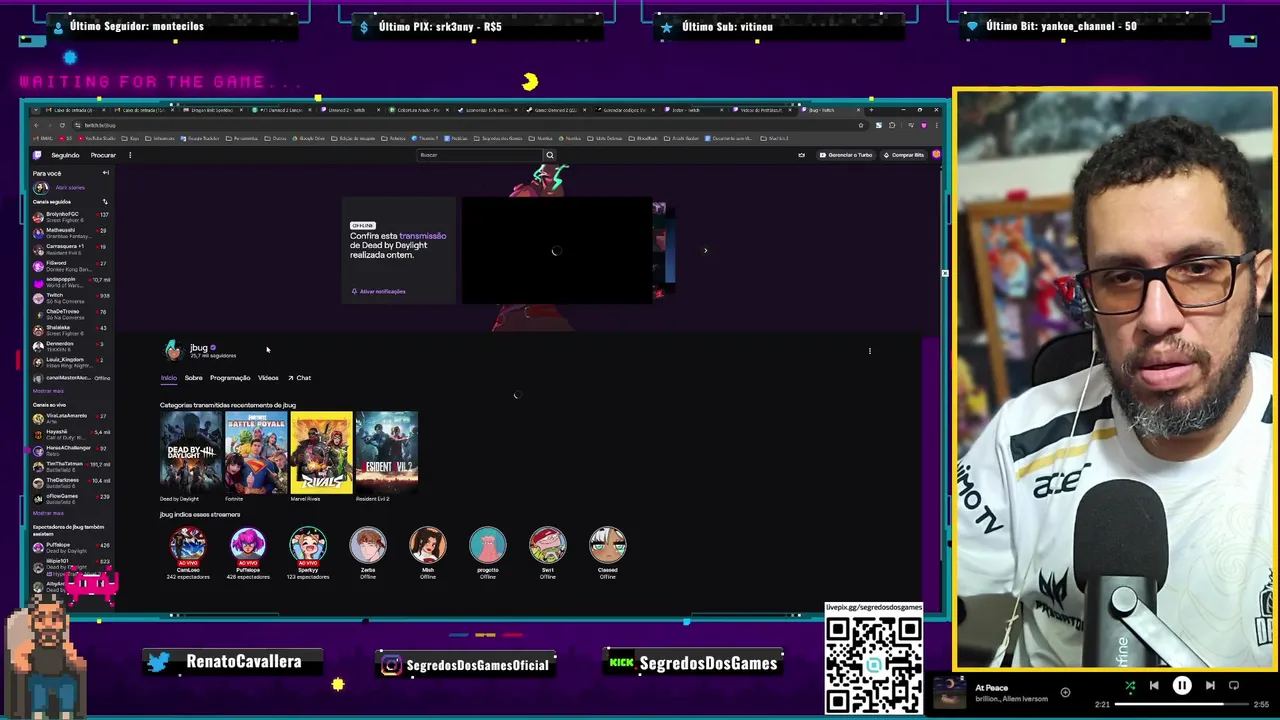The image size is (1280, 720).
Task: Open Classed recommended streamer avatar
Action: (608, 546)
